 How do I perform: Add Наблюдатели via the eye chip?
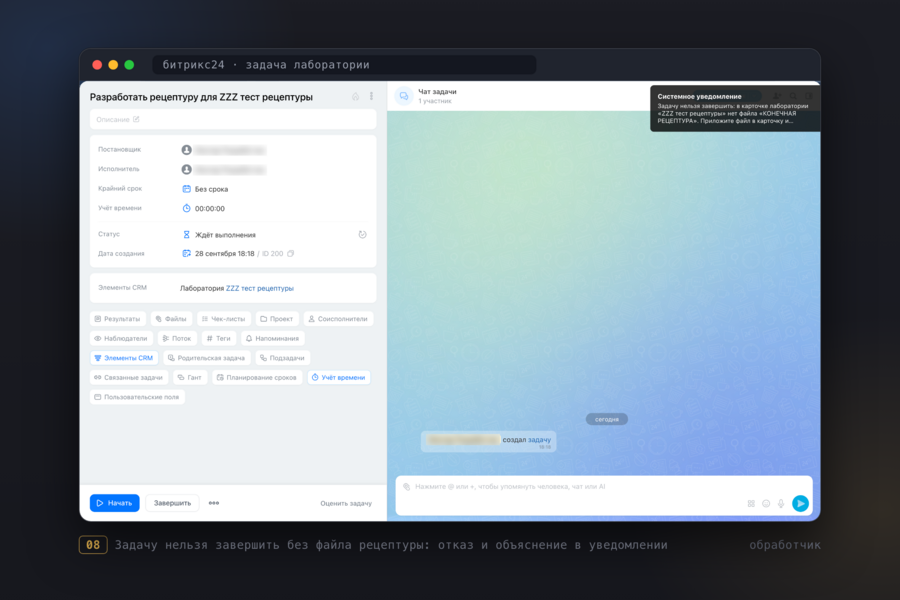click(121, 338)
